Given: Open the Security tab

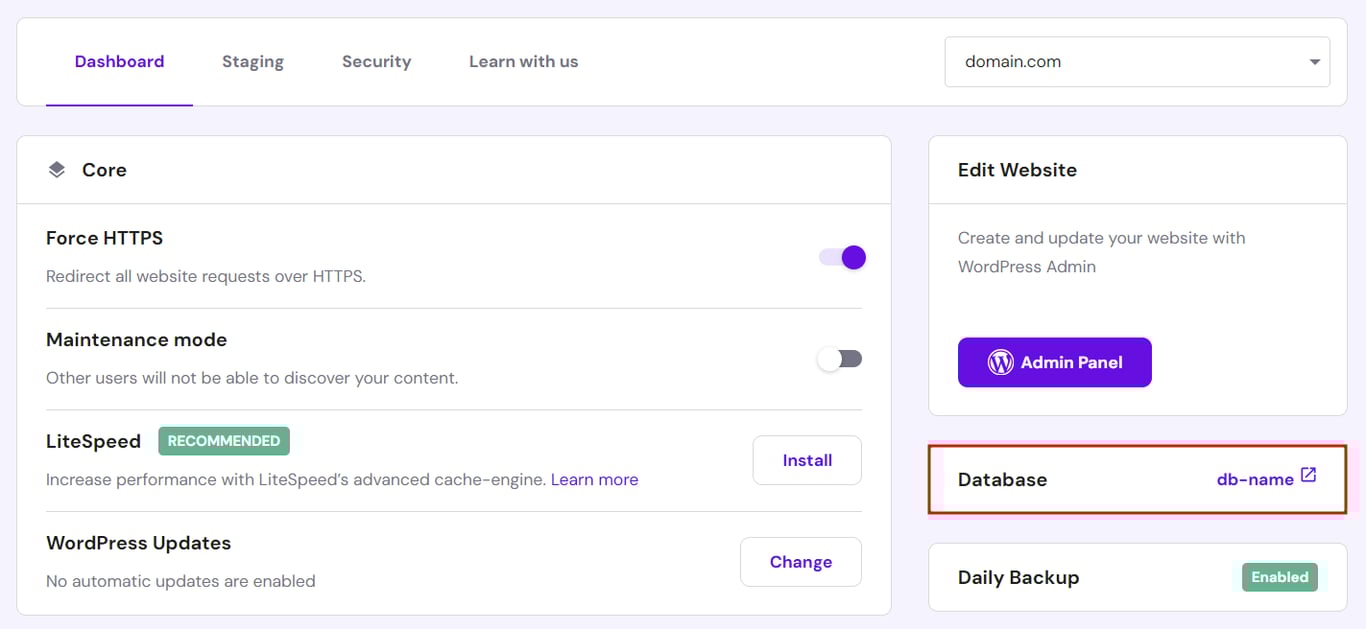Looking at the screenshot, I should pyautogui.click(x=376, y=61).
